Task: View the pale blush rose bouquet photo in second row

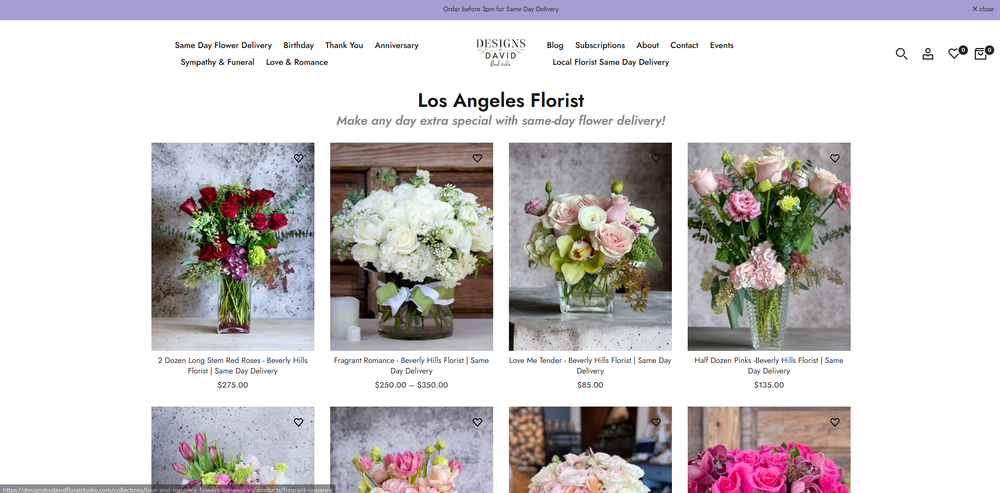Action: (590, 450)
